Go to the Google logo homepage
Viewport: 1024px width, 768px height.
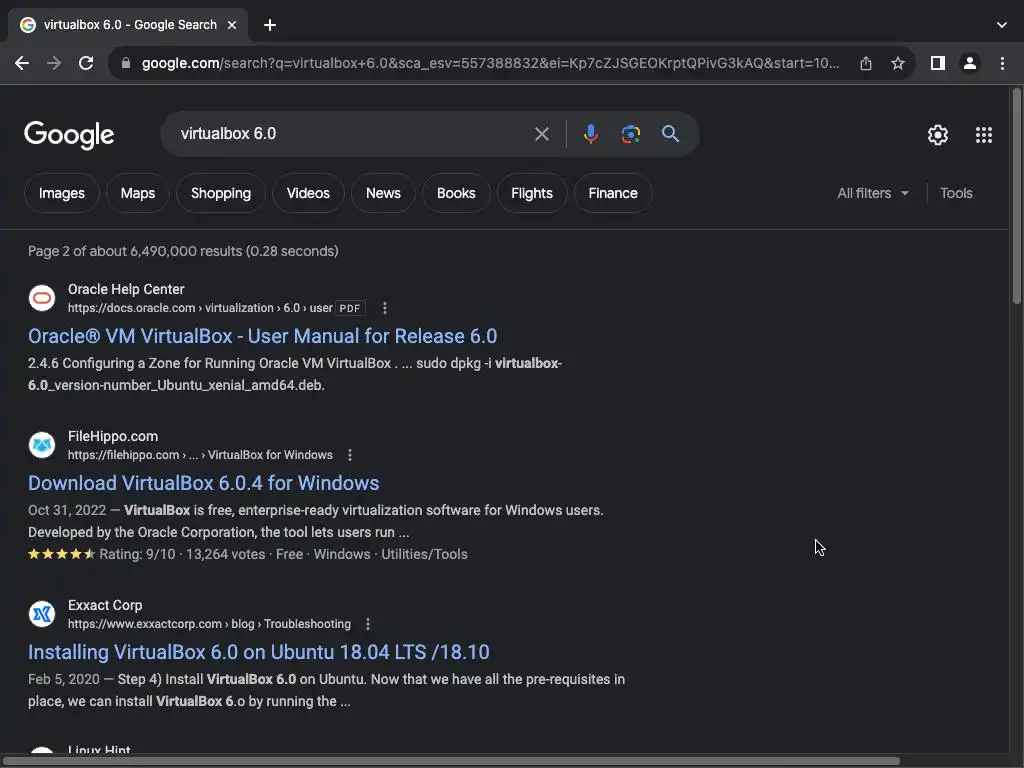(69, 135)
